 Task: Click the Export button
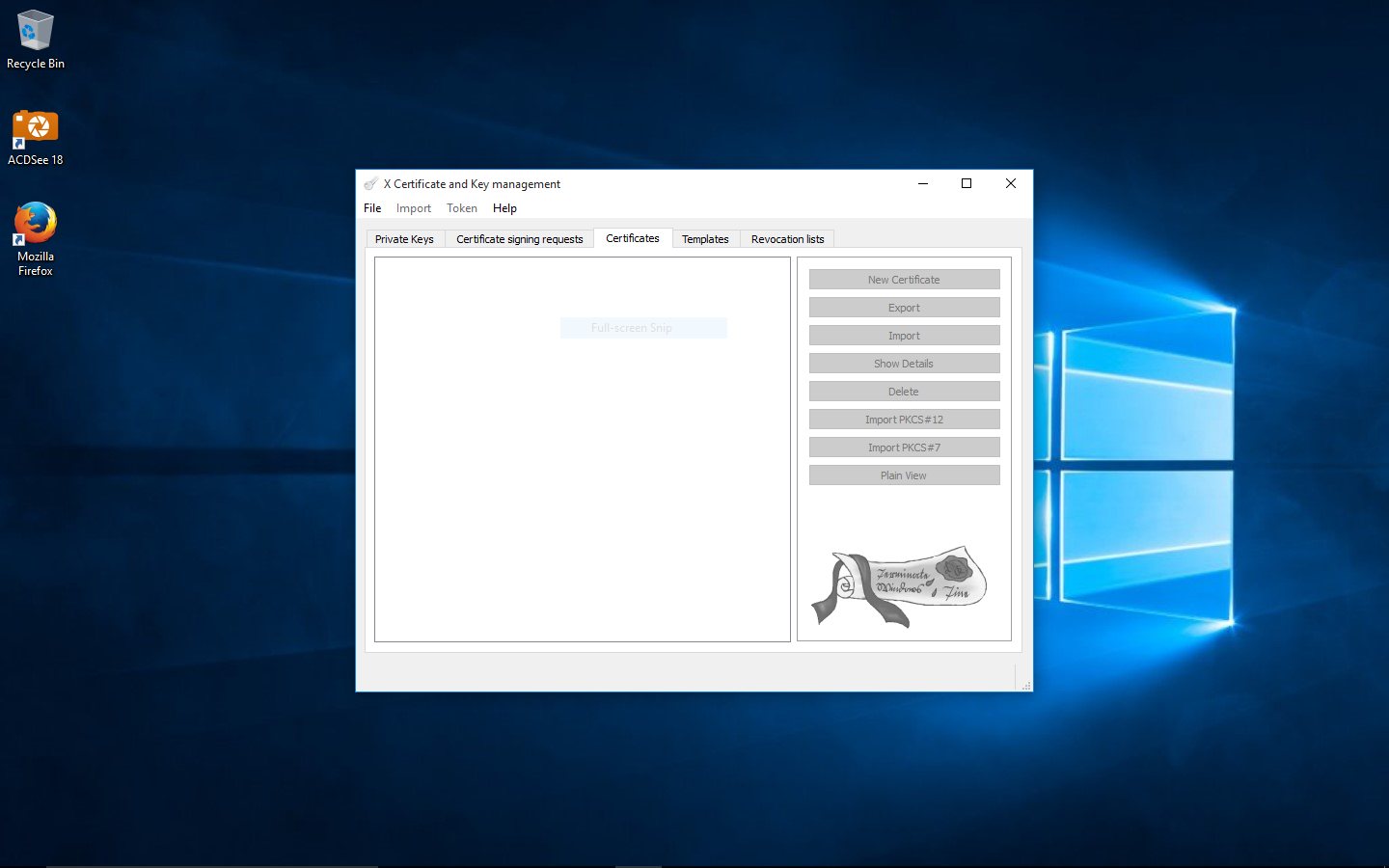pos(904,308)
